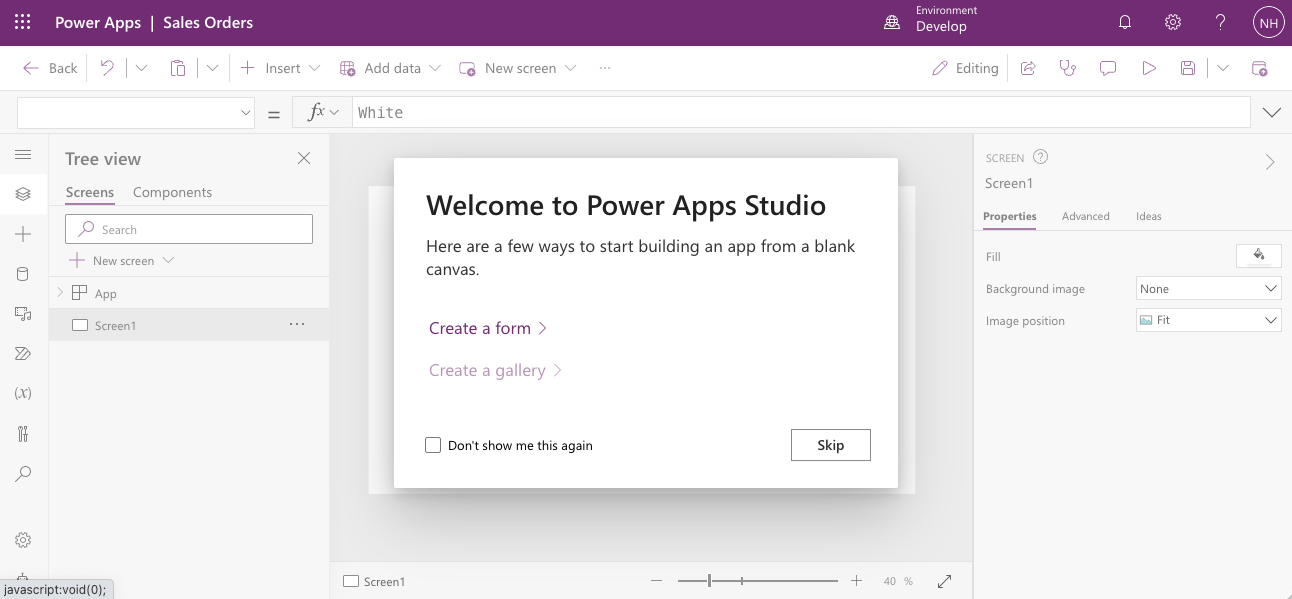
Task: Click the notifications bell icon
Action: 1125,22
